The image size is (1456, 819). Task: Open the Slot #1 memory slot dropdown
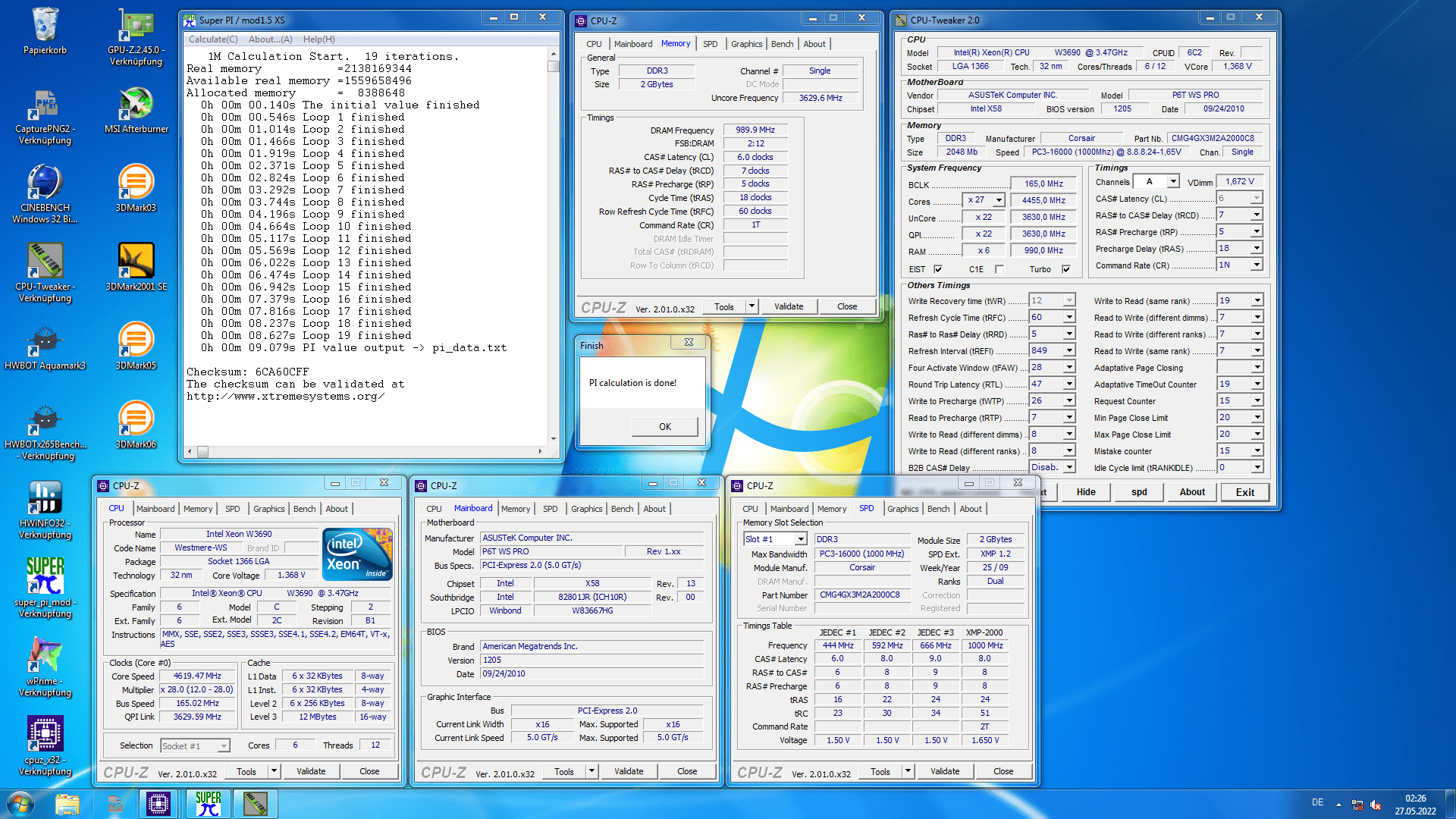[x=800, y=538]
